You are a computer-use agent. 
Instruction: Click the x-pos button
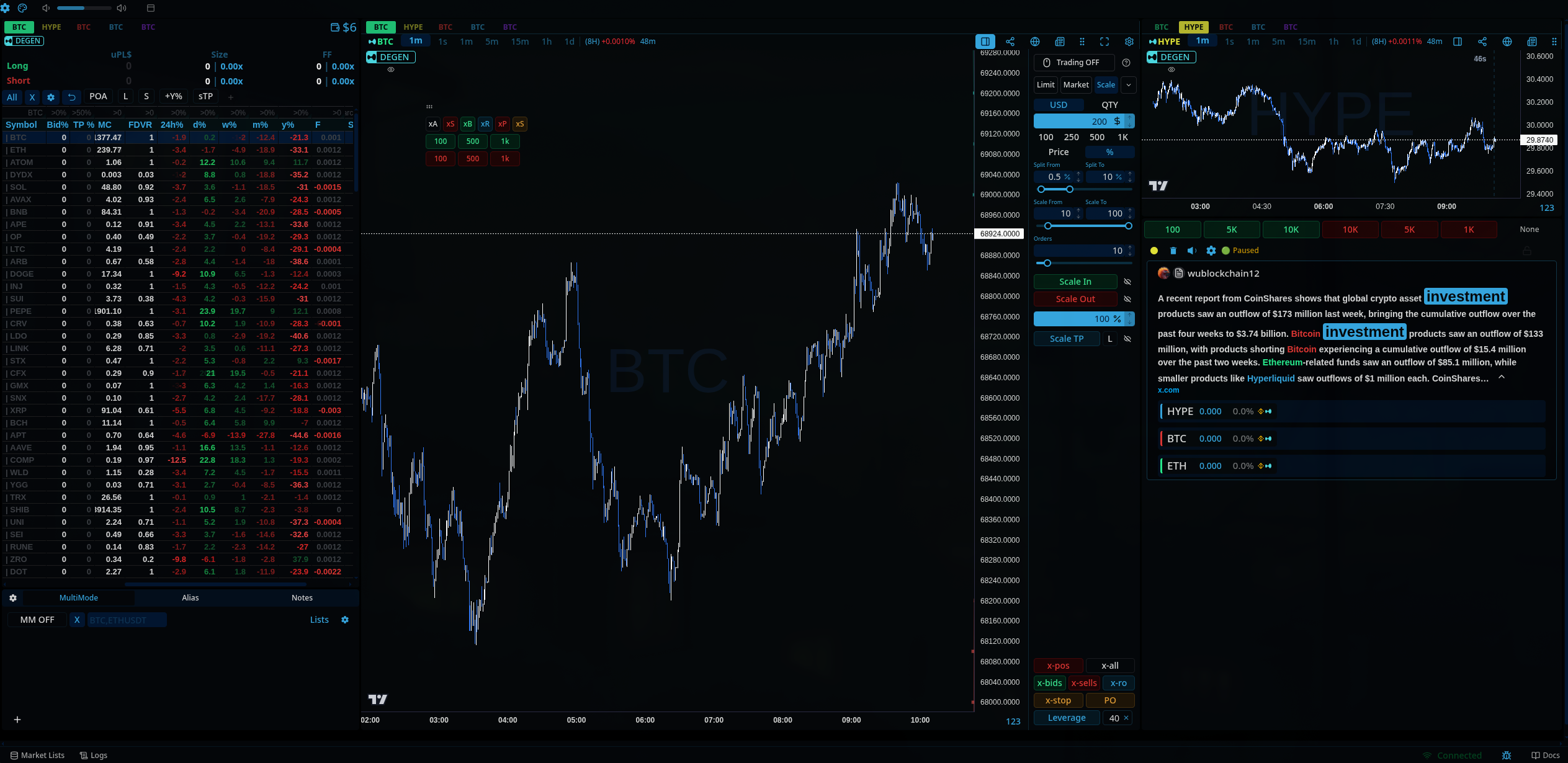point(1058,666)
